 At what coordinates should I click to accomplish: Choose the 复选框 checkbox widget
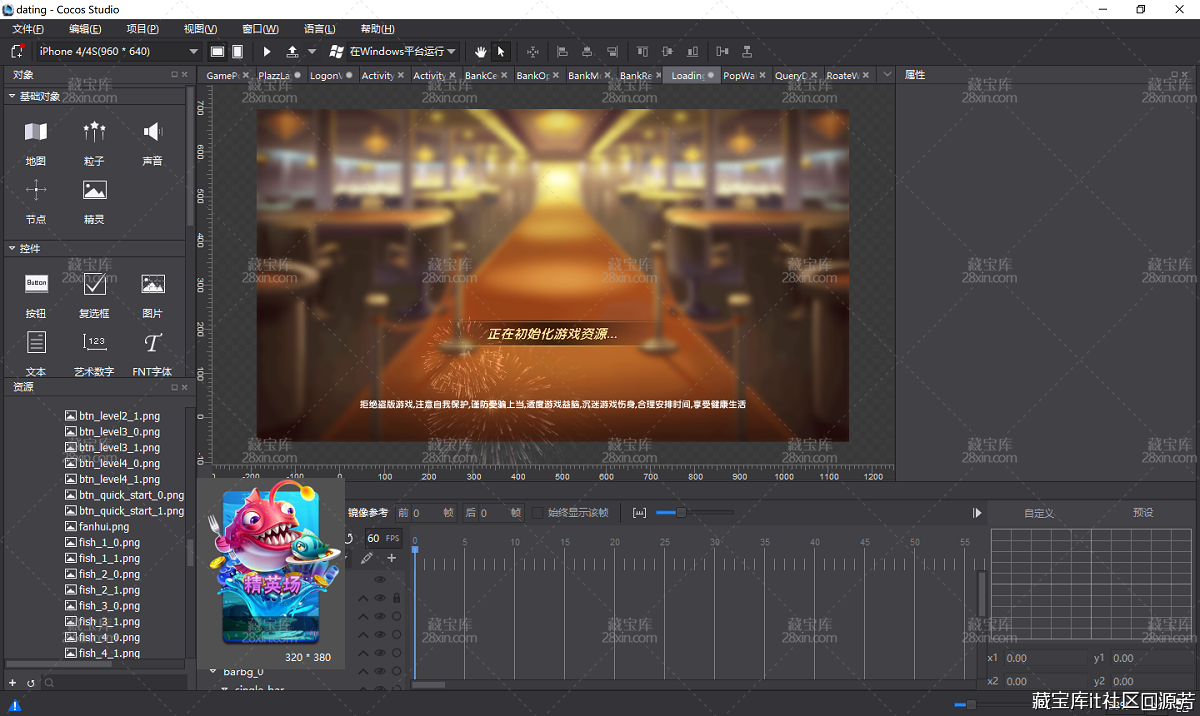(95, 284)
